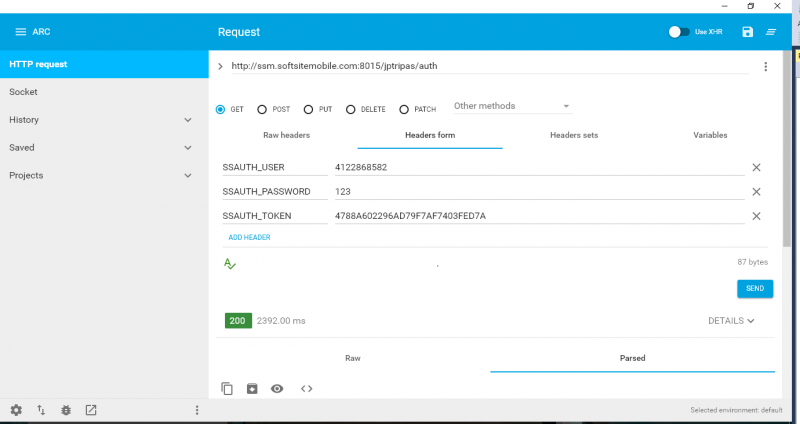Select the PUT method radio button
Viewport: 800px width, 424px height.
[x=308, y=109]
